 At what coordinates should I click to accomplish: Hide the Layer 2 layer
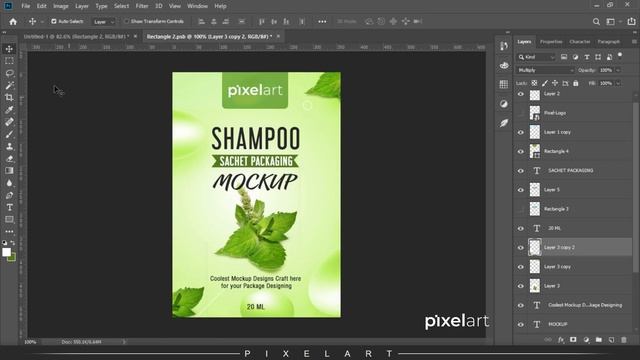point(520,94)
